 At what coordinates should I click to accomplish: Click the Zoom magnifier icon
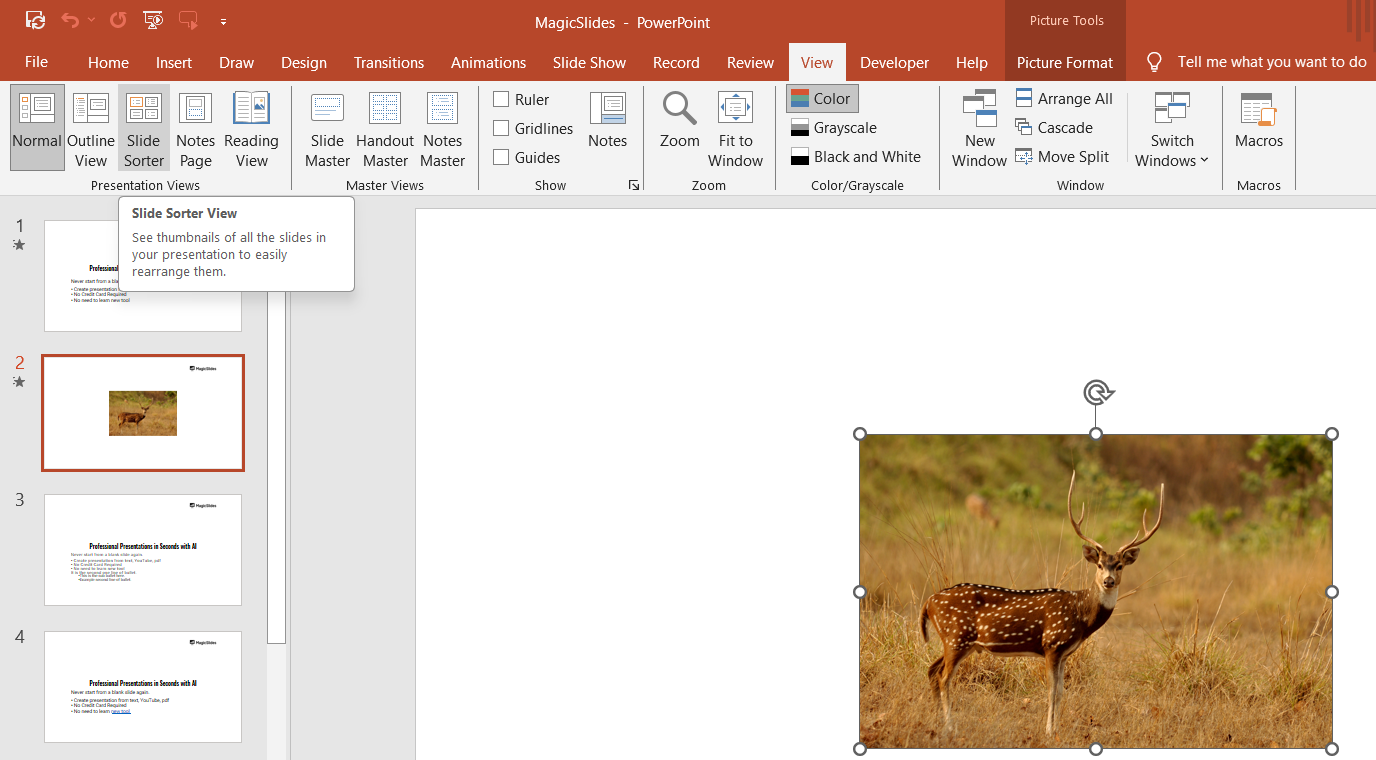[679, 109]
